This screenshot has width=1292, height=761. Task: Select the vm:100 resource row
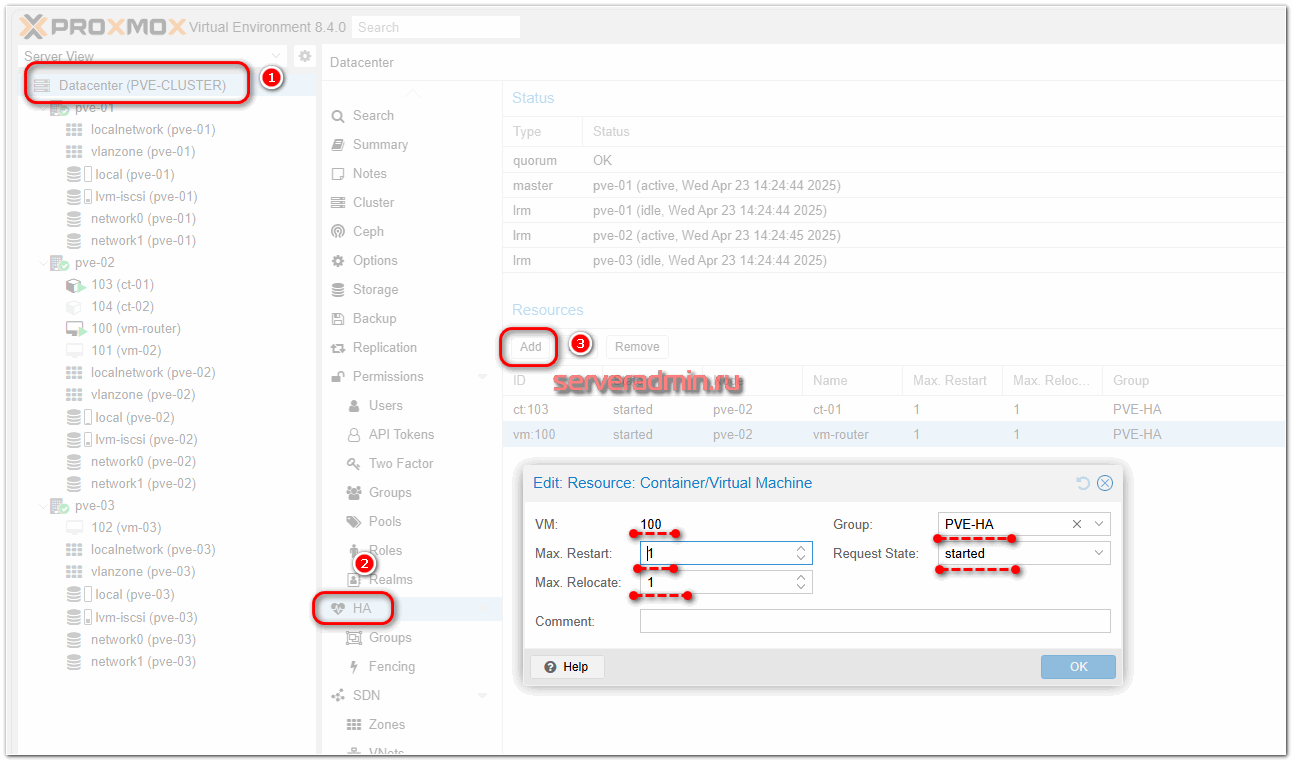click(x=894, y=434)
